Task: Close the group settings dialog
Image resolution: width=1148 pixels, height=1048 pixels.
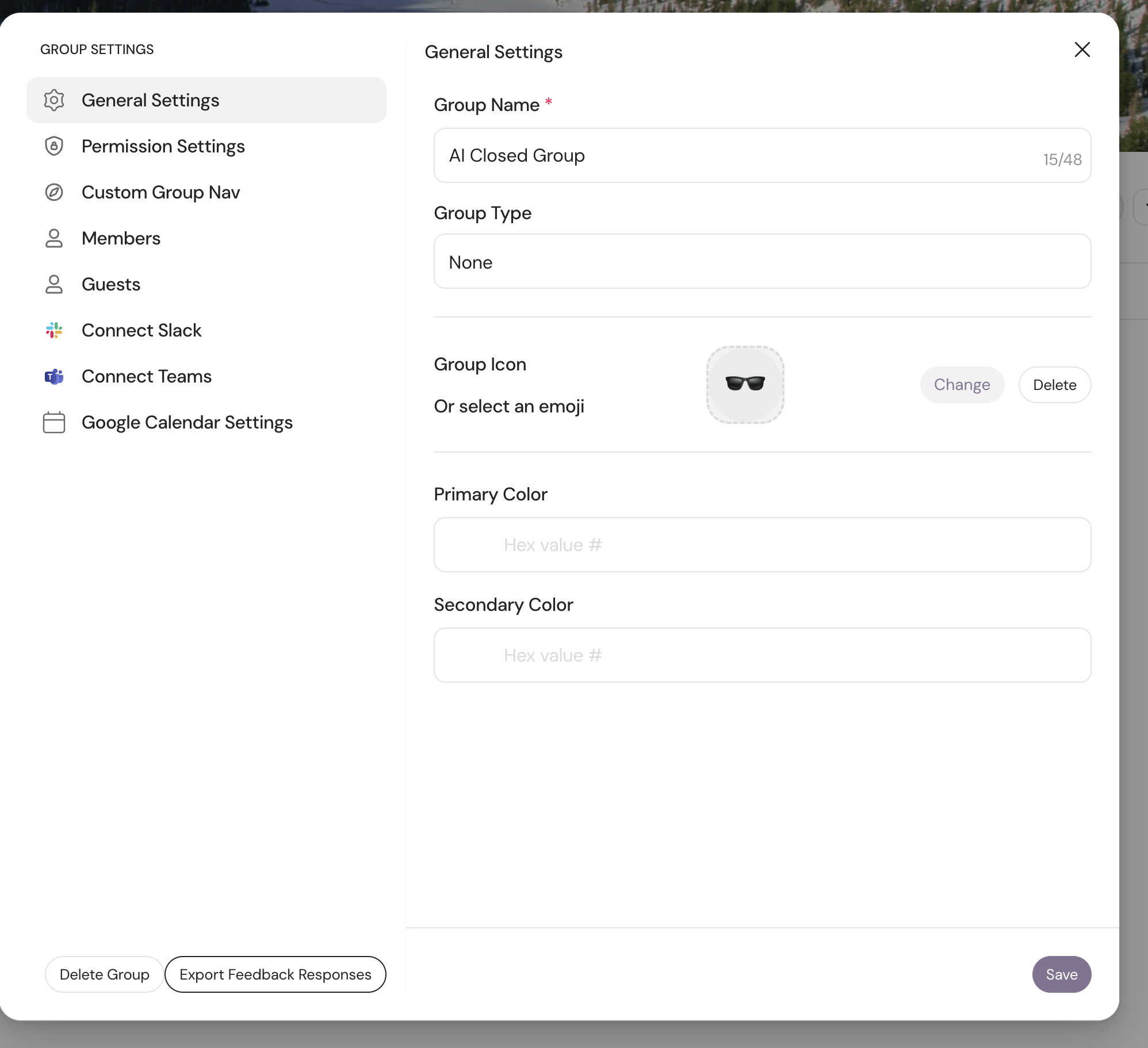Action: pyautogui.click(x=1082, y=50)
